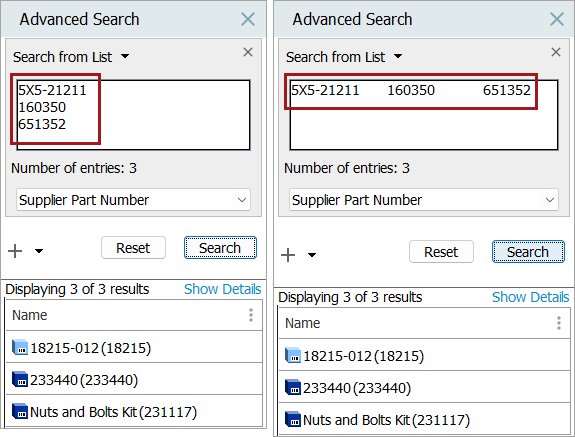Click the left multi-line part number list field
The height and width of the screenshot is (437, 575).
point(133,115)
